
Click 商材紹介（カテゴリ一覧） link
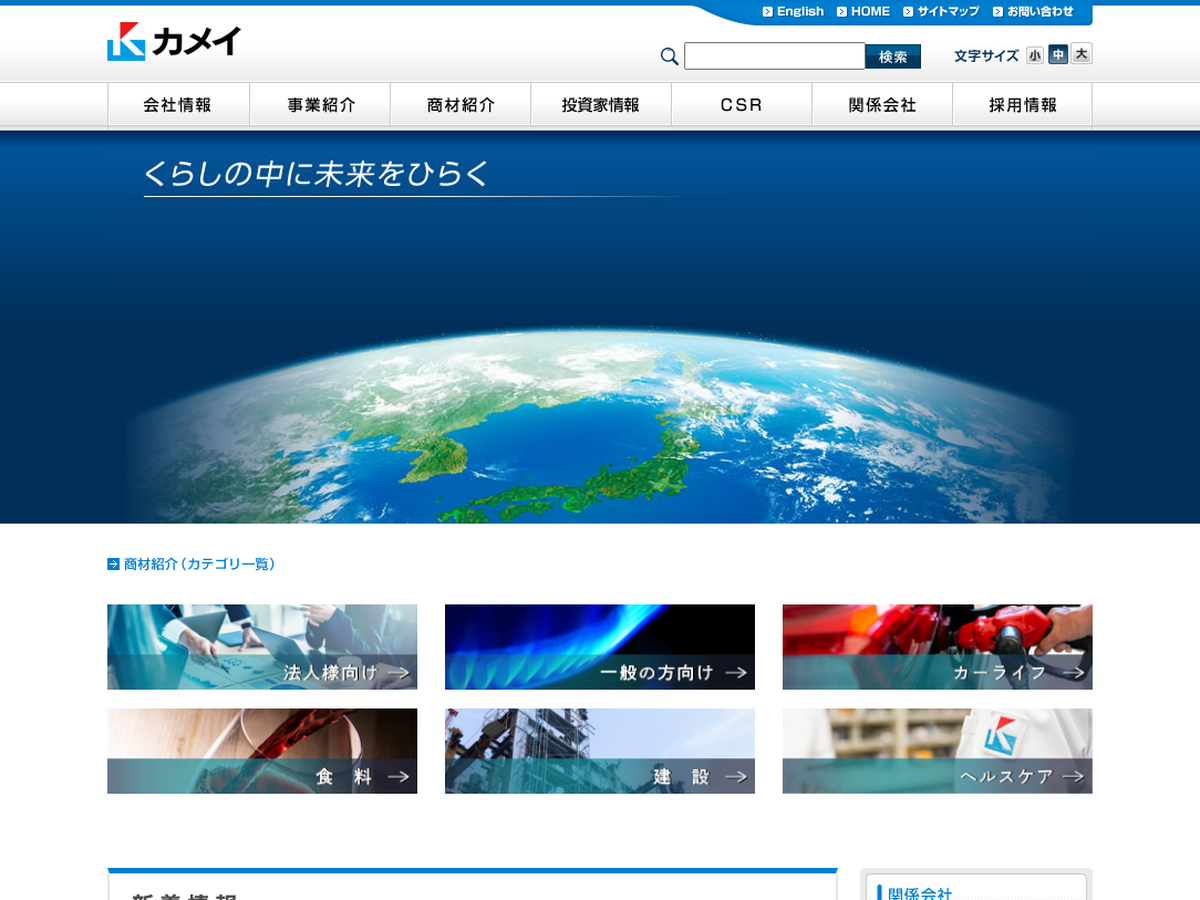point(198,564)
